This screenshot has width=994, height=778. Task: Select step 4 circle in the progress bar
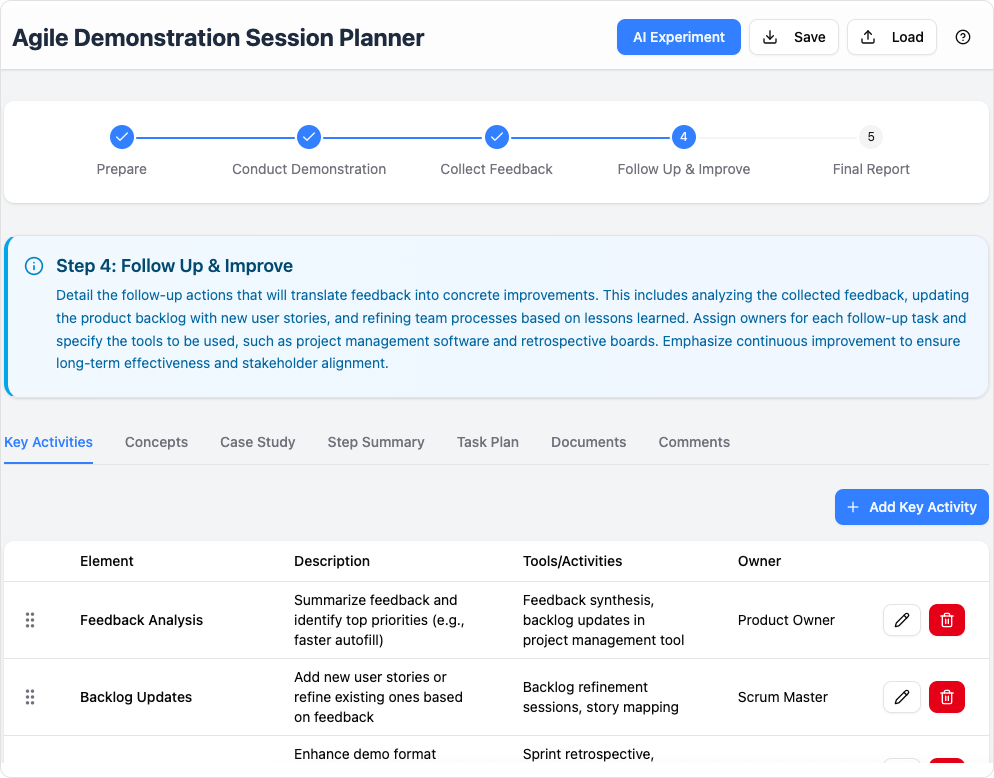coord(683,137)
